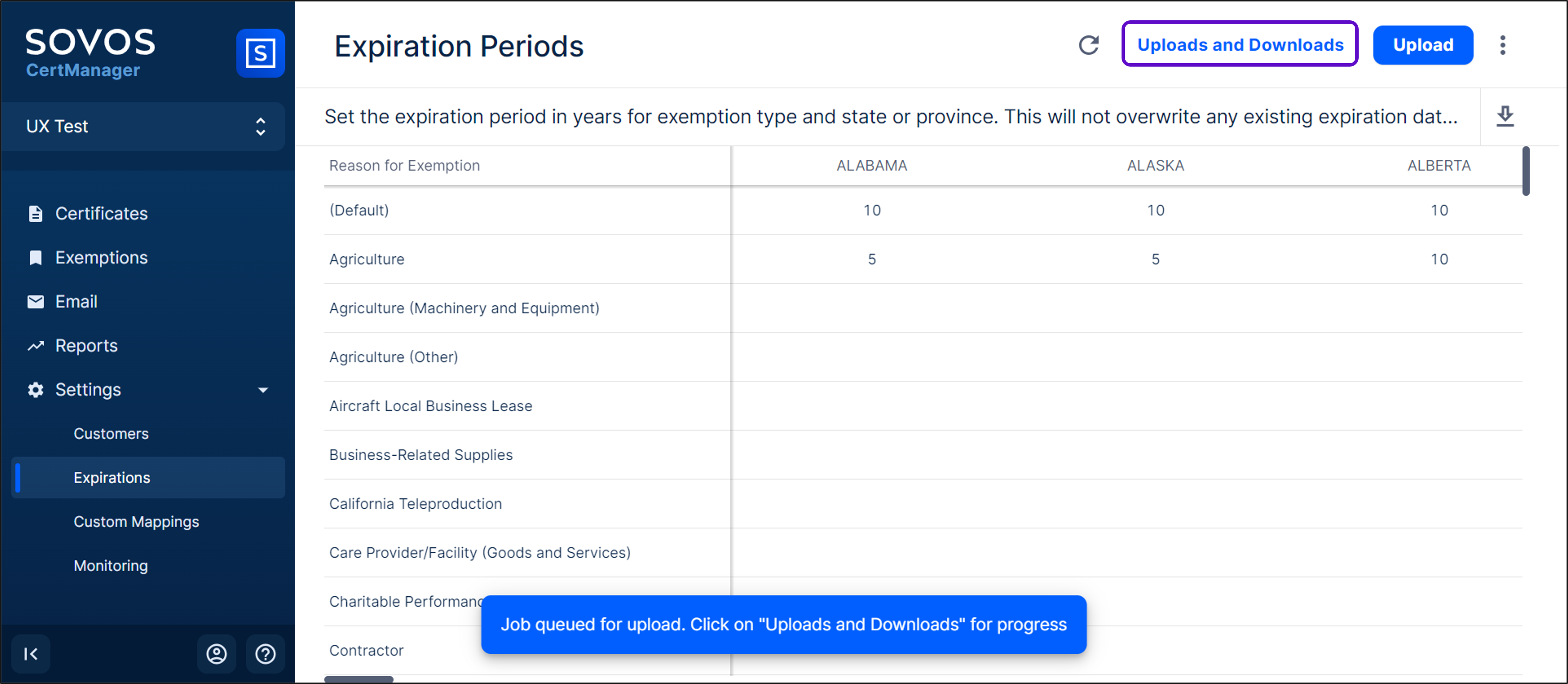
Task: Click the horizontal scrollbar thumb below table
Action: click(x=358, y=678)
